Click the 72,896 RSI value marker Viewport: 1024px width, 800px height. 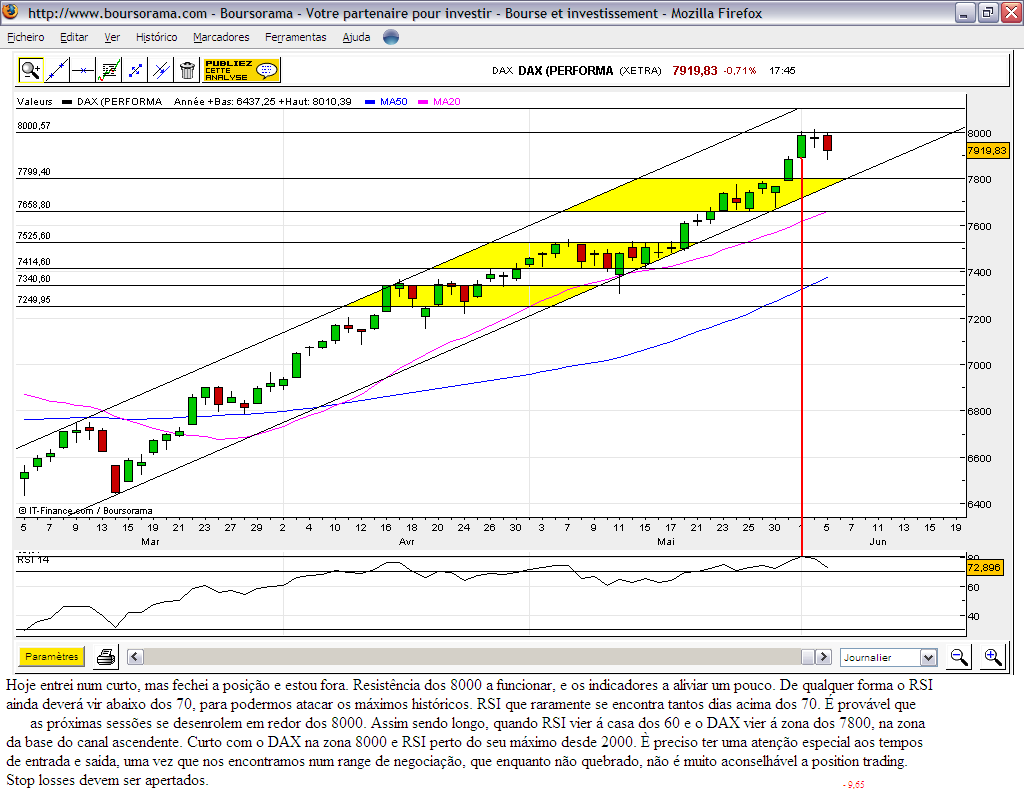984,568
